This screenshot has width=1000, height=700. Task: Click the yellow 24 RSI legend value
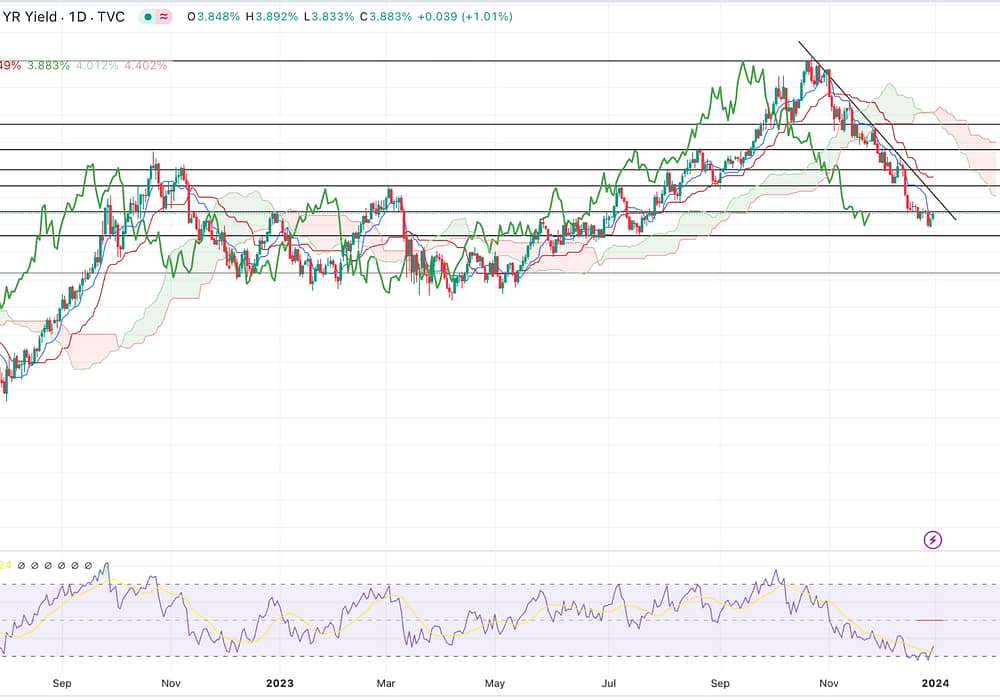tap(6, 565)
